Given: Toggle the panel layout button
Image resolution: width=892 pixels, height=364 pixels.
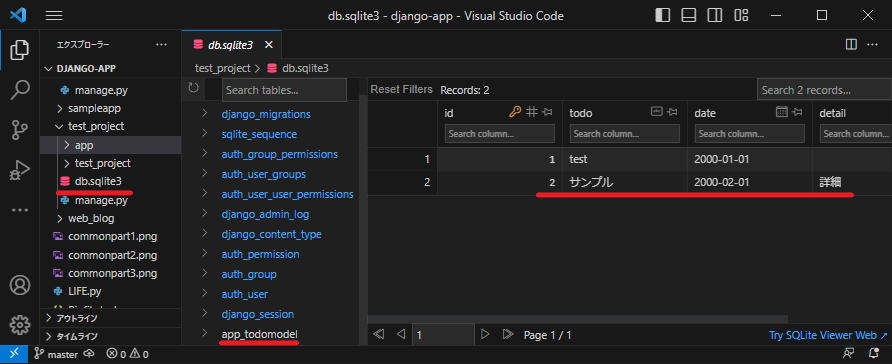Looking at the screenshot, I should tap(689, 15).
